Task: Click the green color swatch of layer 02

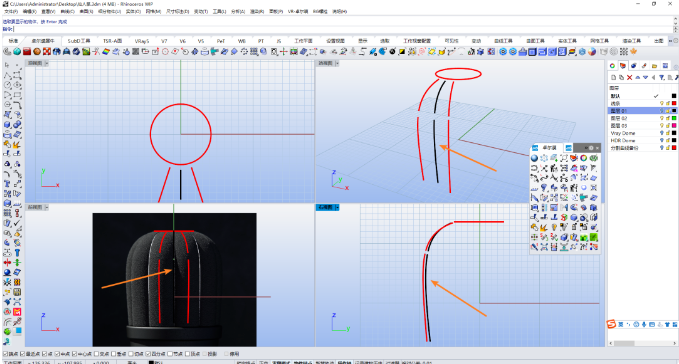Action: [x=674, y=118]
